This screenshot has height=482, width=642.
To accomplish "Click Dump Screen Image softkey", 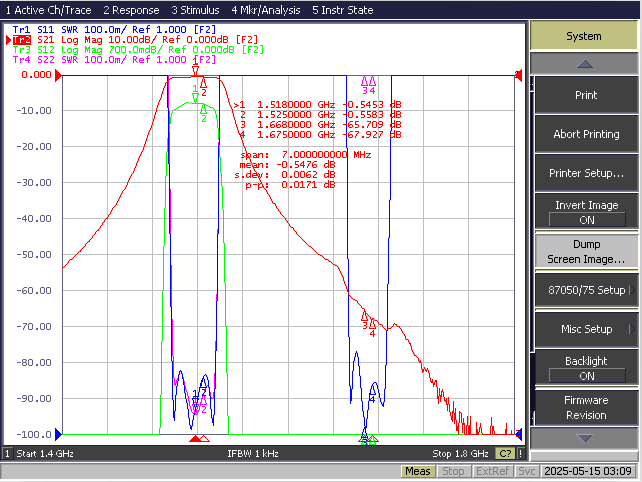I will coord(586,251).
